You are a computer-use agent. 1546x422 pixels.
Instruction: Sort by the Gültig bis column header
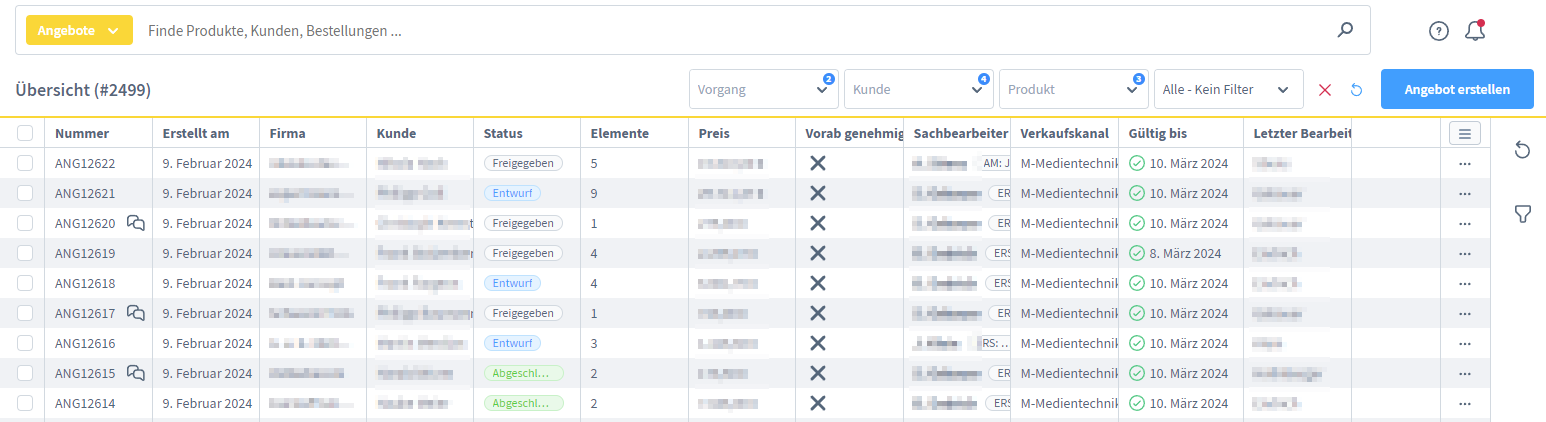pos(1157,133)
